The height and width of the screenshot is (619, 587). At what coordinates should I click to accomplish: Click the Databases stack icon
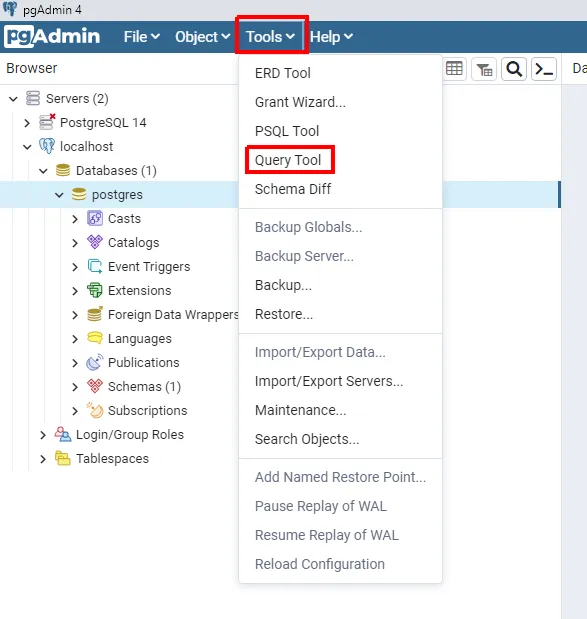click(x=63, y=170)
